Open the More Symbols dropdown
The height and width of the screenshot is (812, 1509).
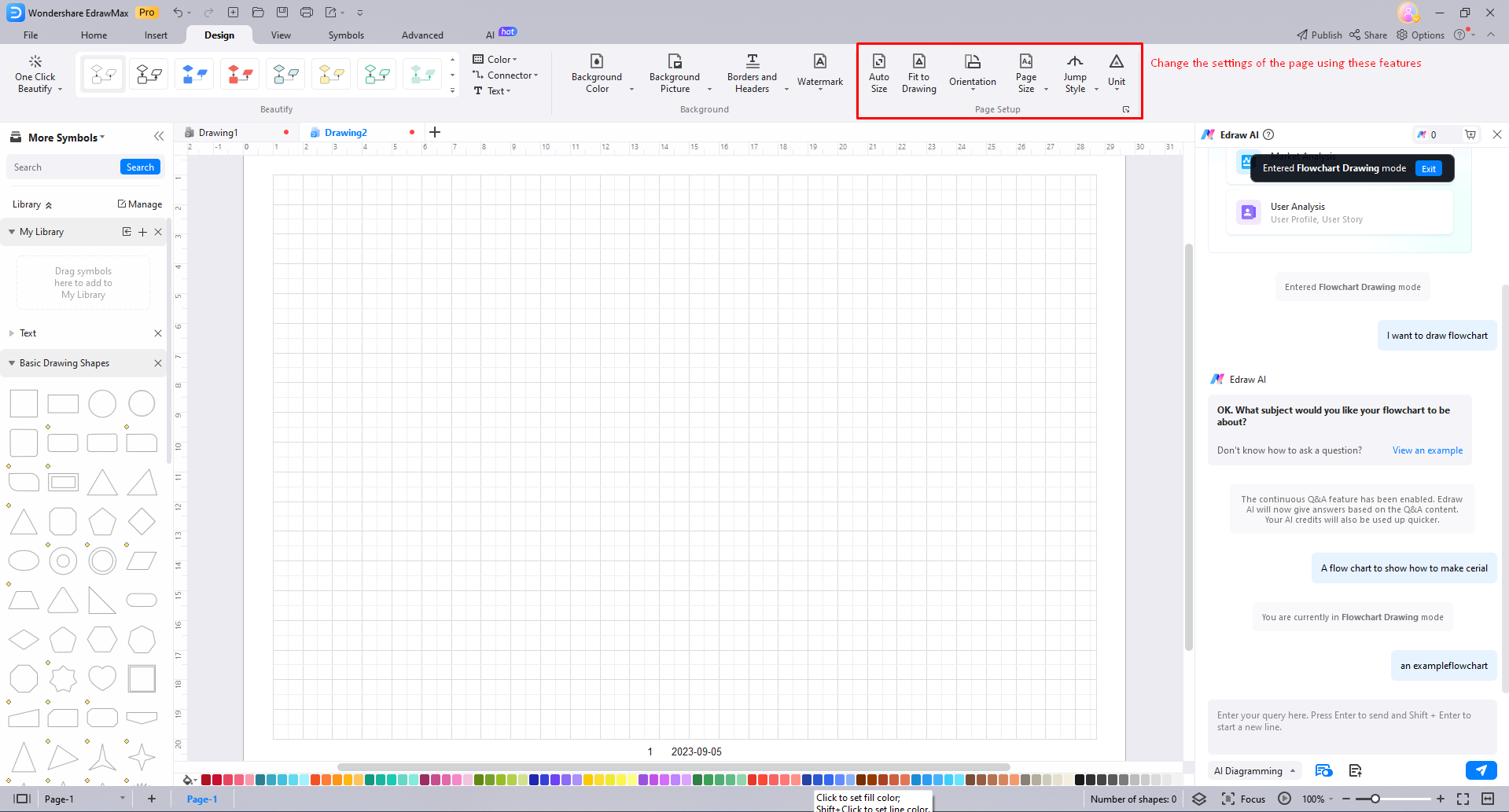pyautogui.click(x=66, y=138)
